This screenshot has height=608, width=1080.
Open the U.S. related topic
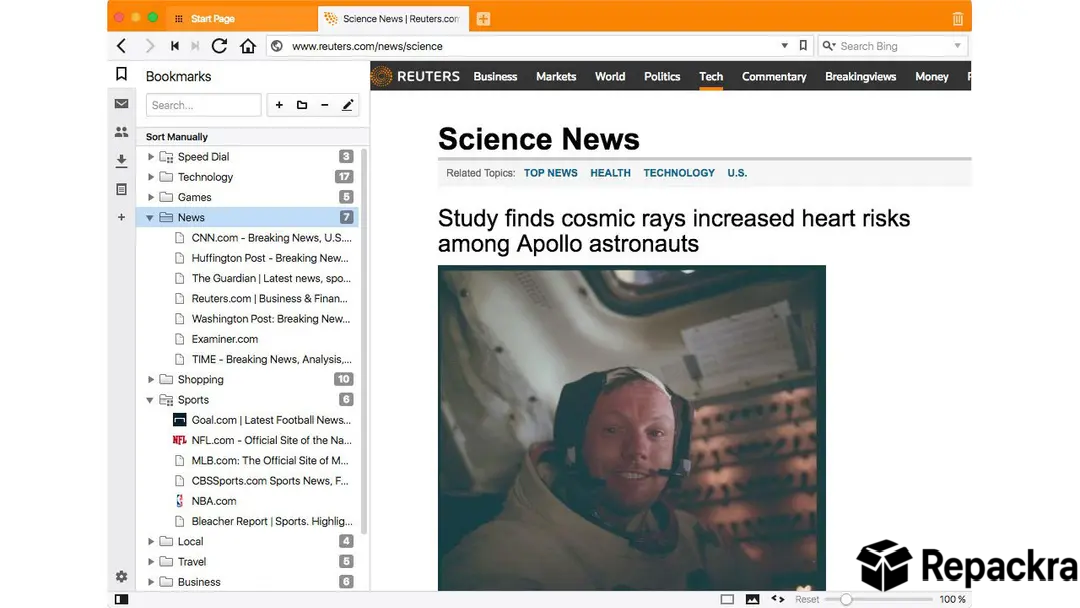[x=737, y=173]
